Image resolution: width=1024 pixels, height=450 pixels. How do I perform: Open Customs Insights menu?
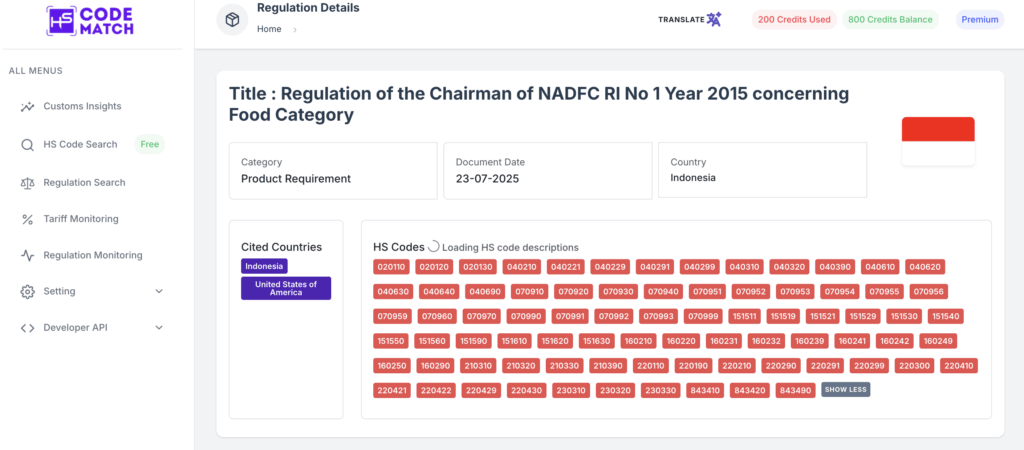(x=82, y=106)
